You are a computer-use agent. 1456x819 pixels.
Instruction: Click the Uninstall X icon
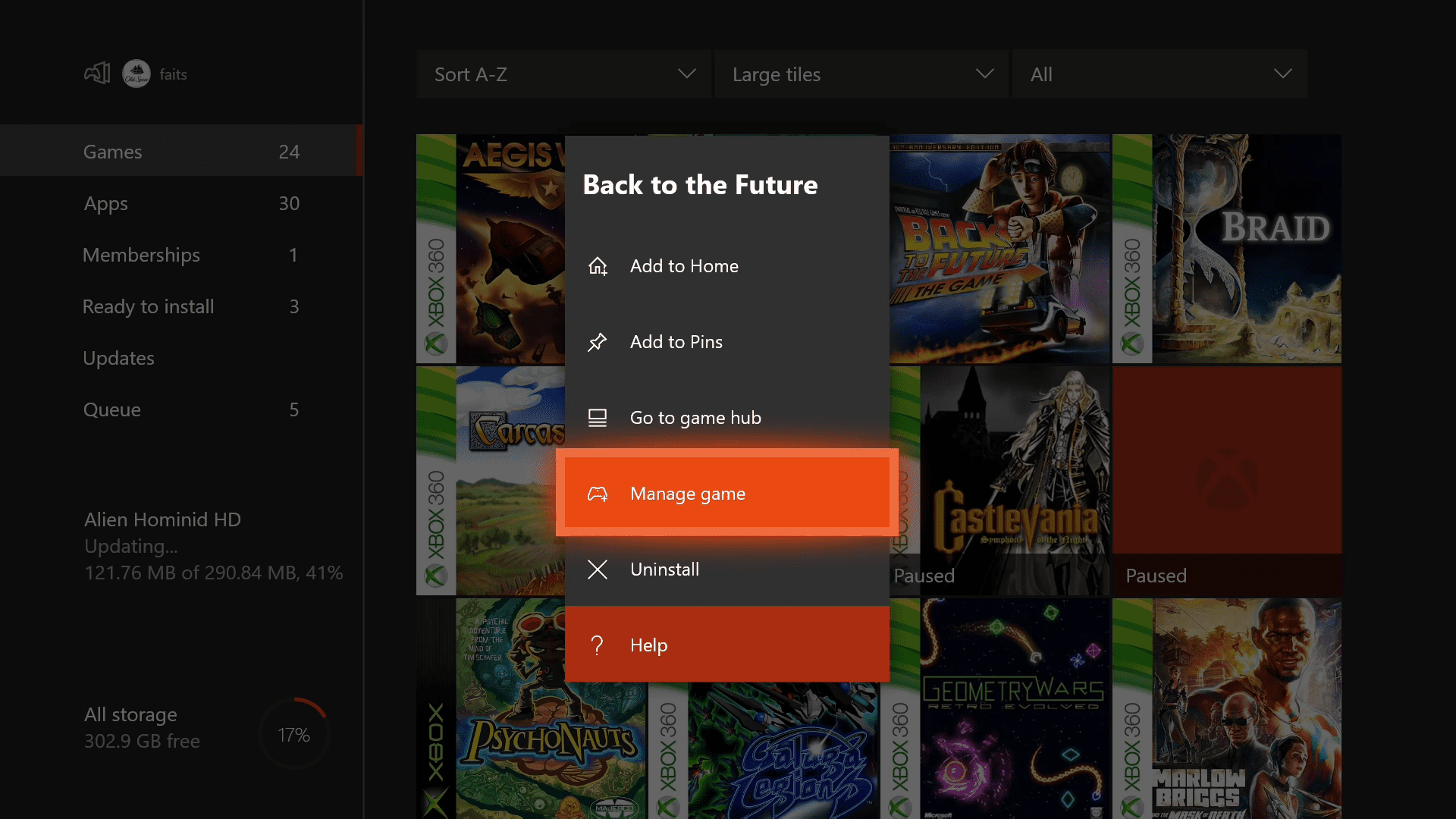click(x=597, y=568)
